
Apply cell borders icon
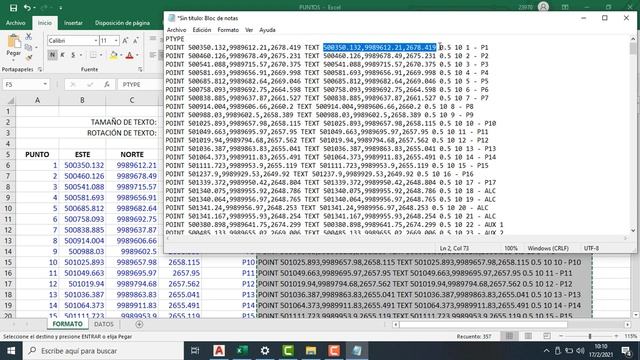point(93,55)
